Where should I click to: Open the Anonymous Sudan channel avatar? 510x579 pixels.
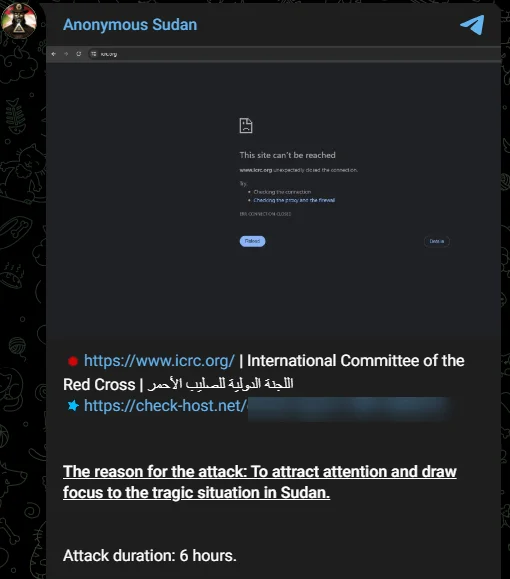click(19, 21)
